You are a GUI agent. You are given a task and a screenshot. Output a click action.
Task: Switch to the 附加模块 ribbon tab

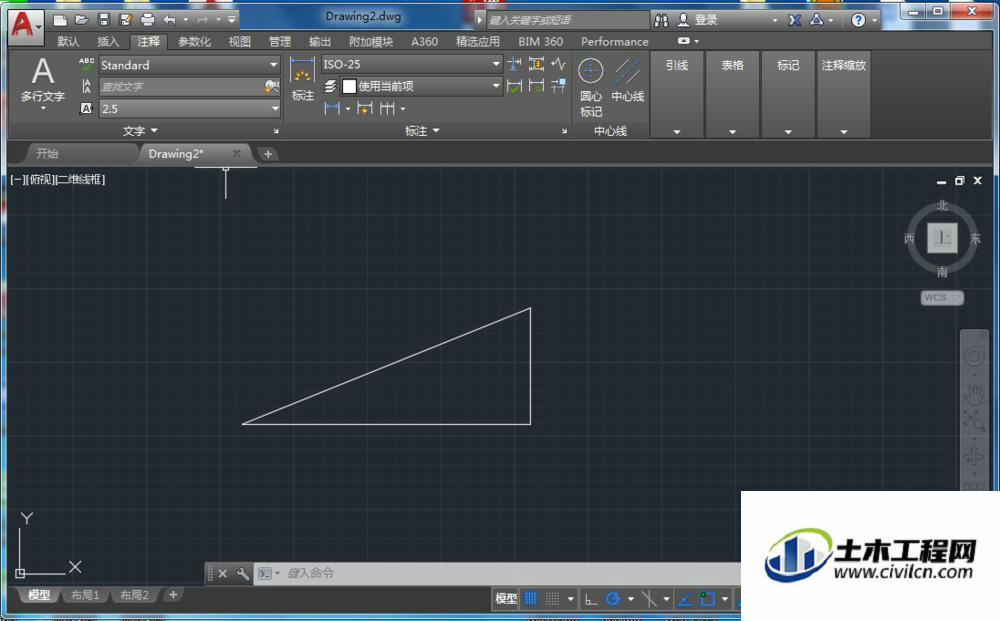371,41
